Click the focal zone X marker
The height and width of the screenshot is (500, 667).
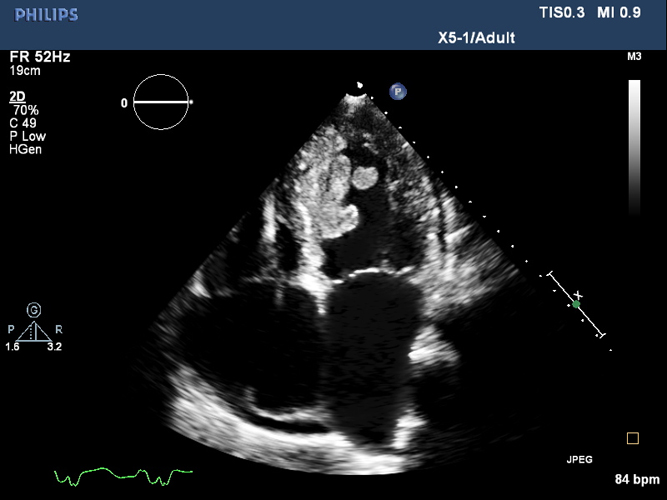coord(578,295)
